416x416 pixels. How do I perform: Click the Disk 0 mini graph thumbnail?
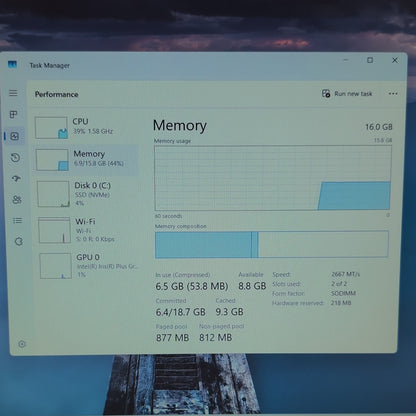[x=53, y=194]
